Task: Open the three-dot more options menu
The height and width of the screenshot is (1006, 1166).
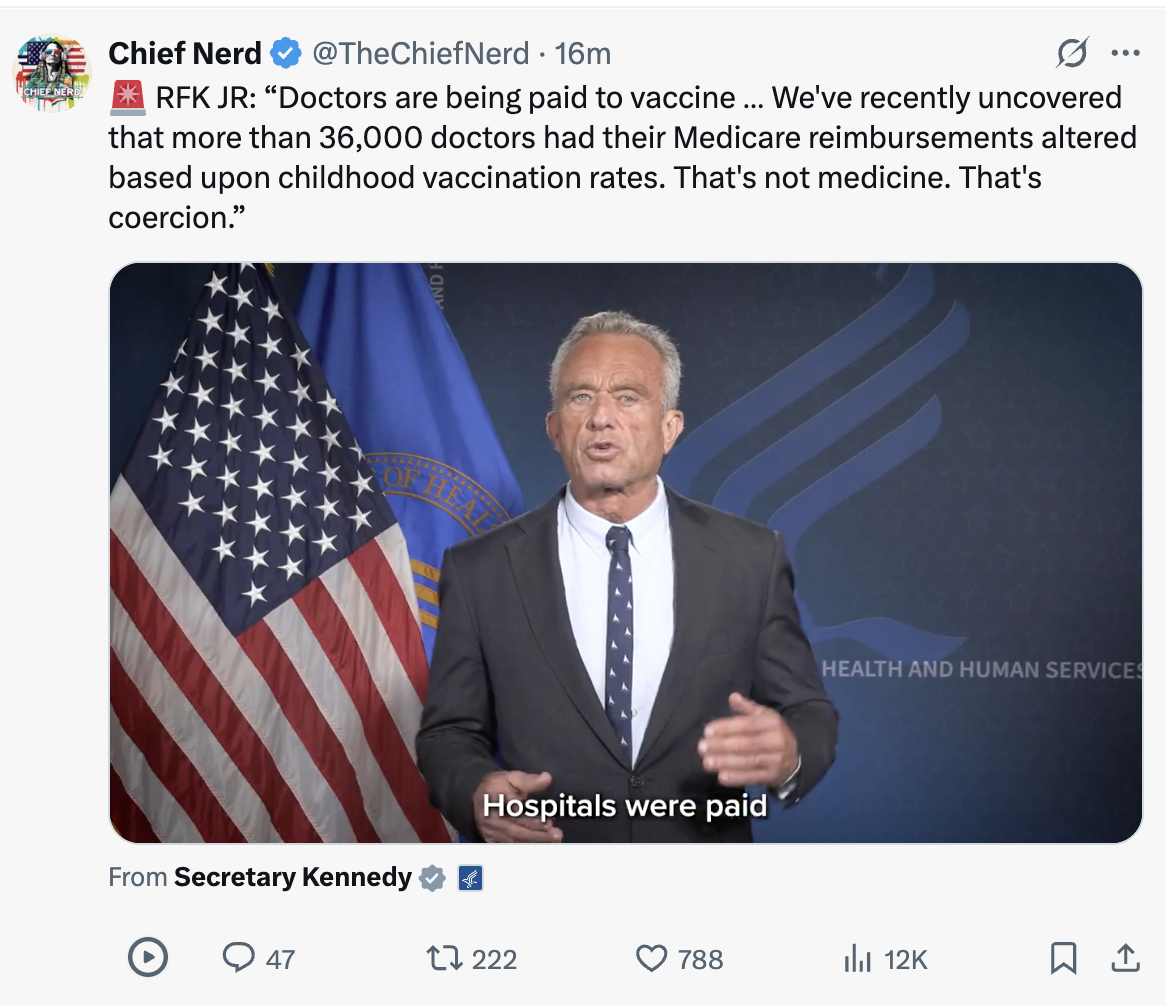Action: [1125, 53]
